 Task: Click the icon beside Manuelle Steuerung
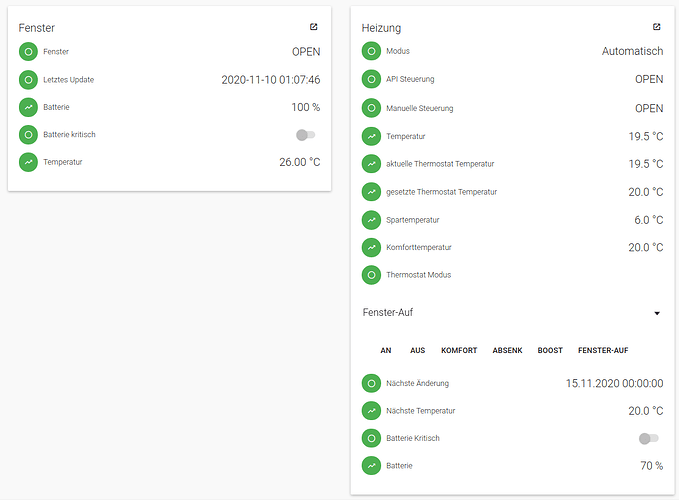[x=371, y=108]
